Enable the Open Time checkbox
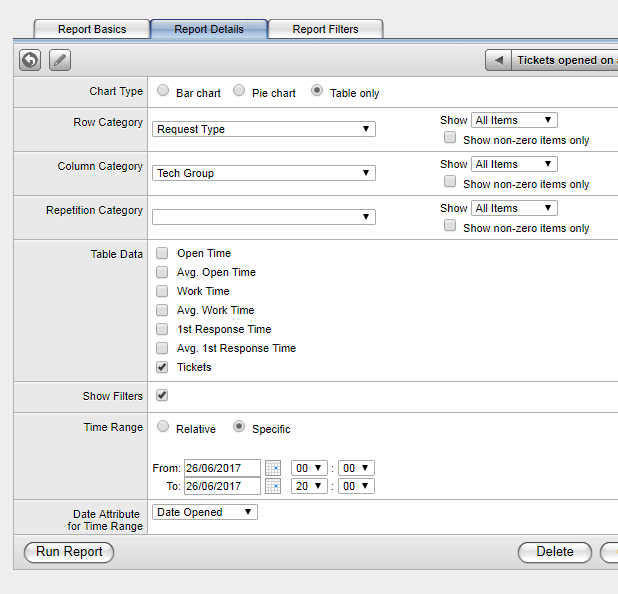Screen dimensions: 618x594 tap(162, 253)
